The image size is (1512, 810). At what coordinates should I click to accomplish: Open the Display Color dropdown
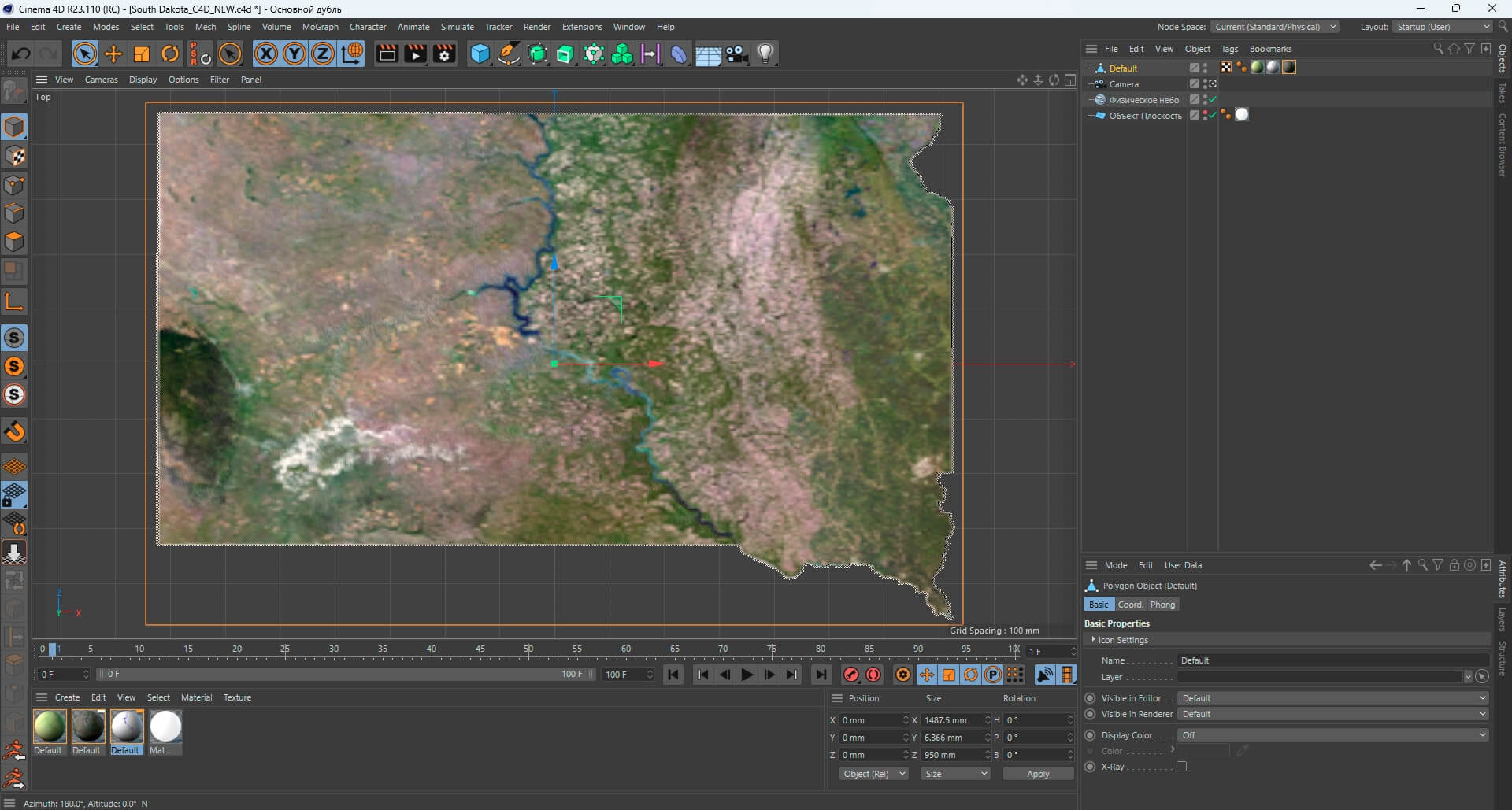[x=1332, y=735]
